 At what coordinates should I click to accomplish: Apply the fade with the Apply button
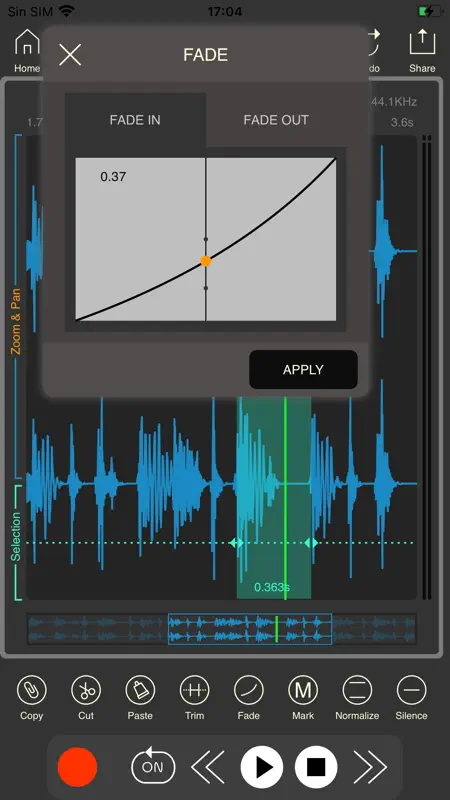pos(303,369)
